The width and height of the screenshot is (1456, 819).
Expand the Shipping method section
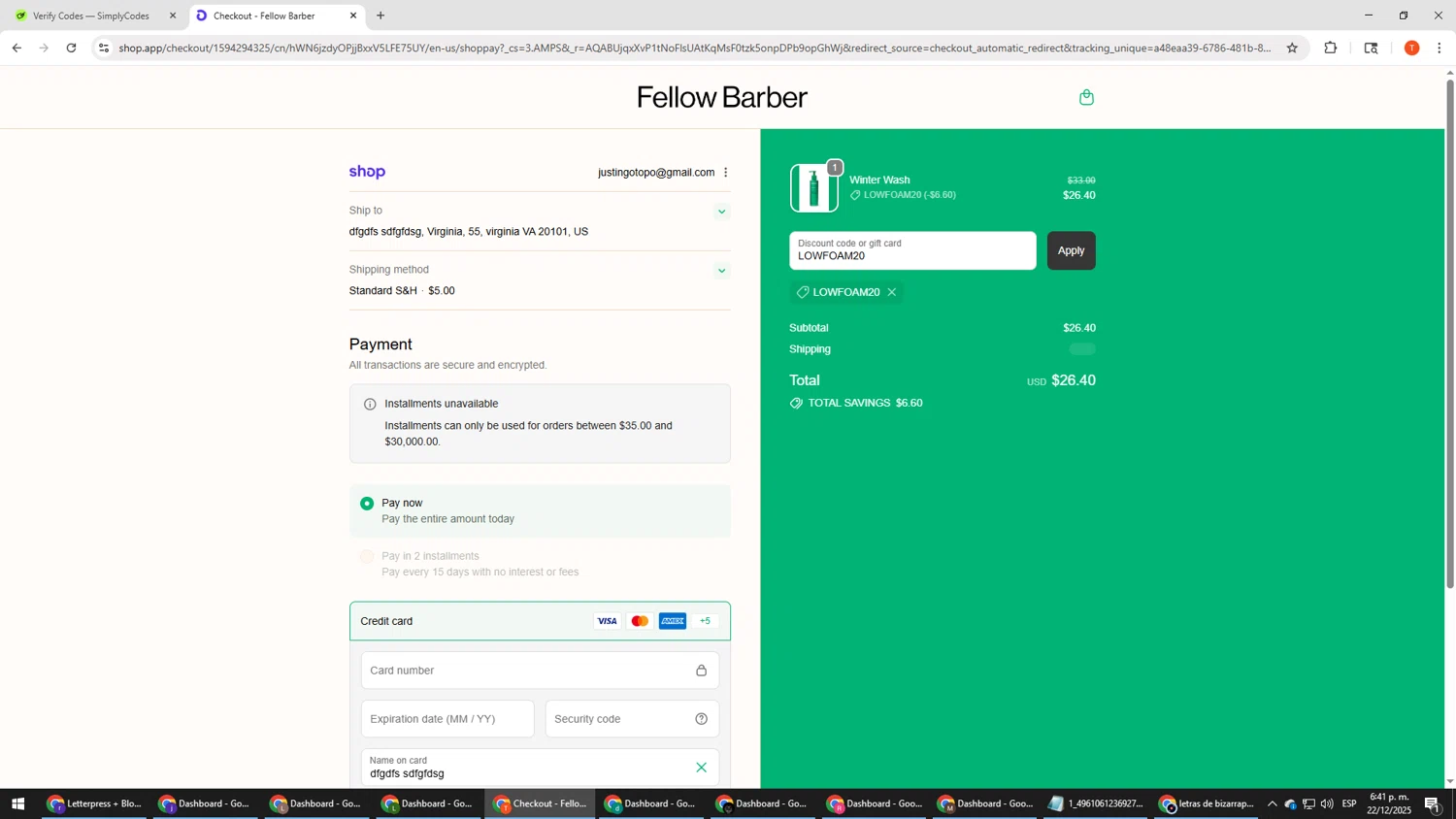(x=721, y=271)
